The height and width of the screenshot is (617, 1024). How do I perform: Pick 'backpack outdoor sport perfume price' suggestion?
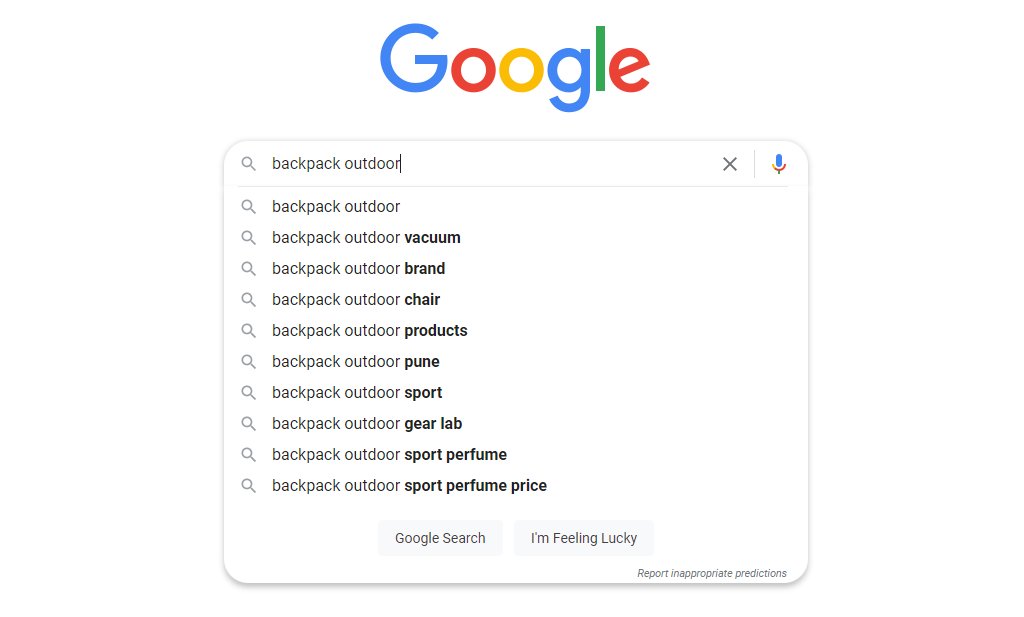tap(409, 486)
